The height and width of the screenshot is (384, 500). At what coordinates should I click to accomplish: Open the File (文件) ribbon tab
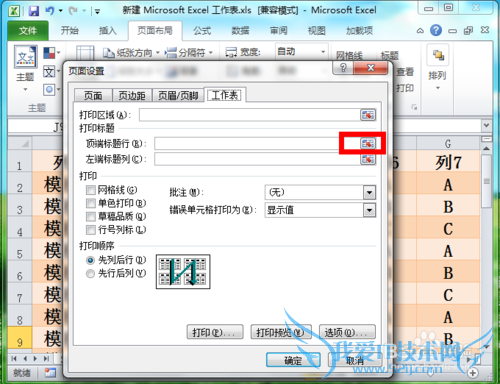click(x=28, y=31)
